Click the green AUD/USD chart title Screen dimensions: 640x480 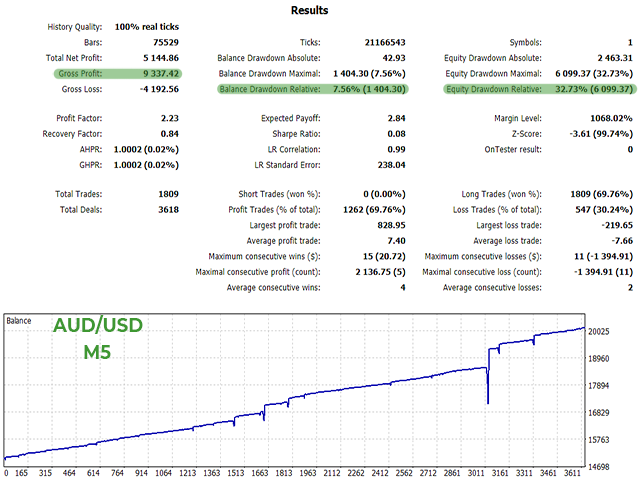pos(99,327)
